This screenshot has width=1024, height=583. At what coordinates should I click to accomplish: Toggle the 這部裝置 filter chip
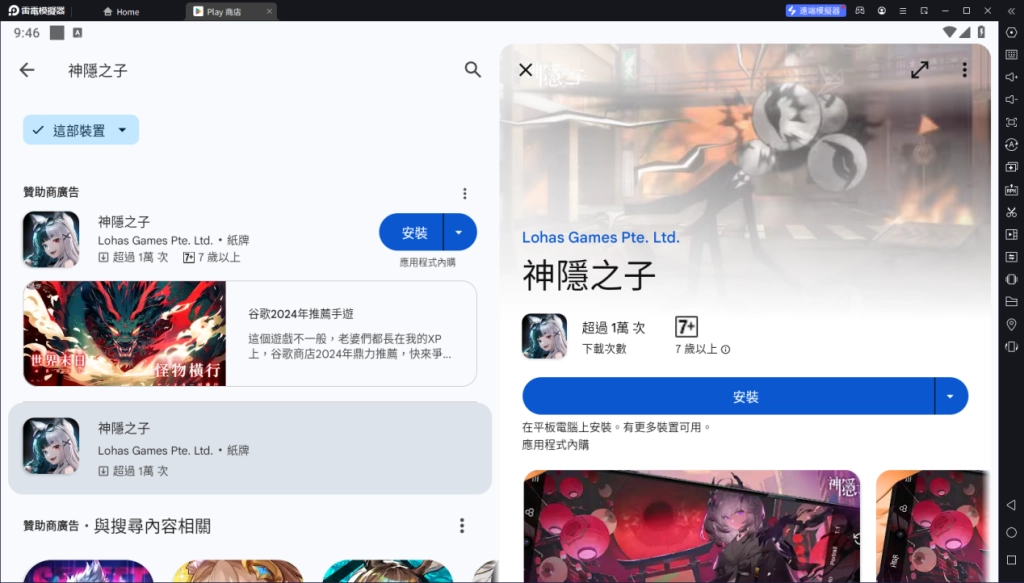click(x=81, y=130)
